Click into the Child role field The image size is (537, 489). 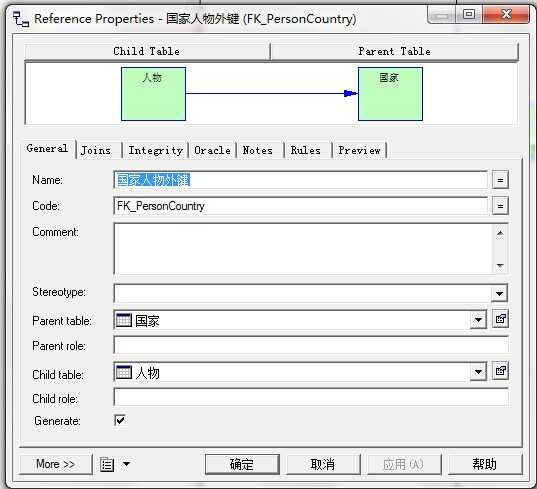coord(311,398)
